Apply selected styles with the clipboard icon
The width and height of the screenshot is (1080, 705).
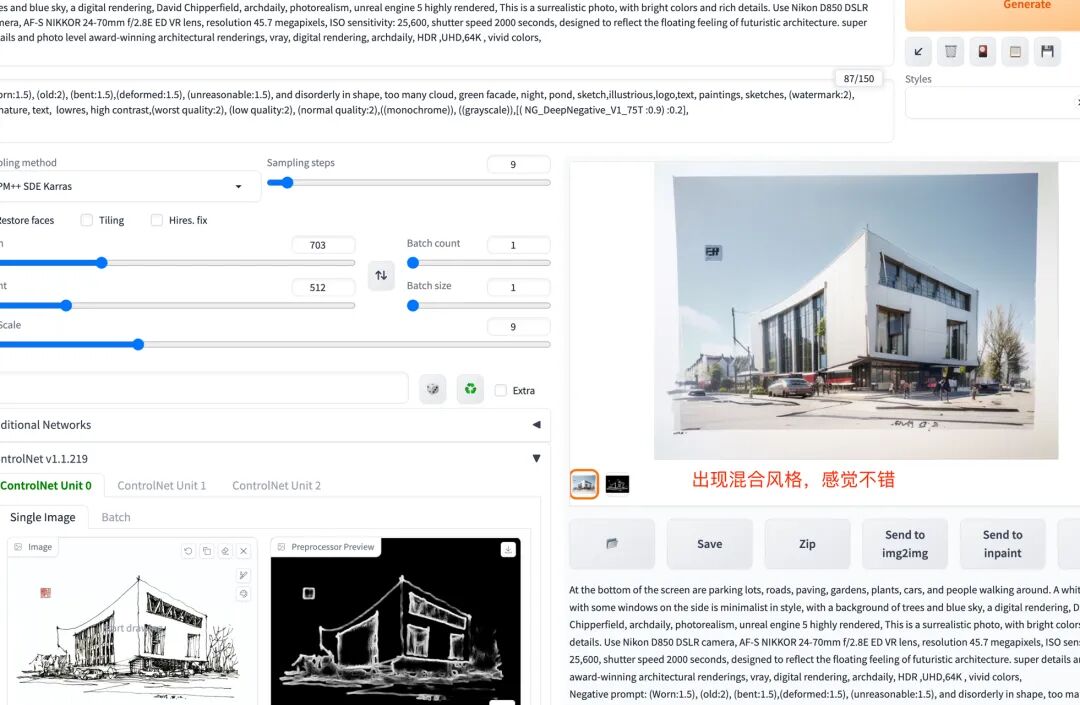click(1015, 52)
